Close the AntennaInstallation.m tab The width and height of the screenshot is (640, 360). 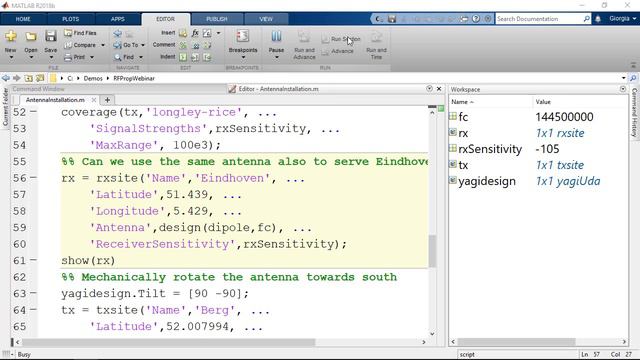[x=94, y=100]
